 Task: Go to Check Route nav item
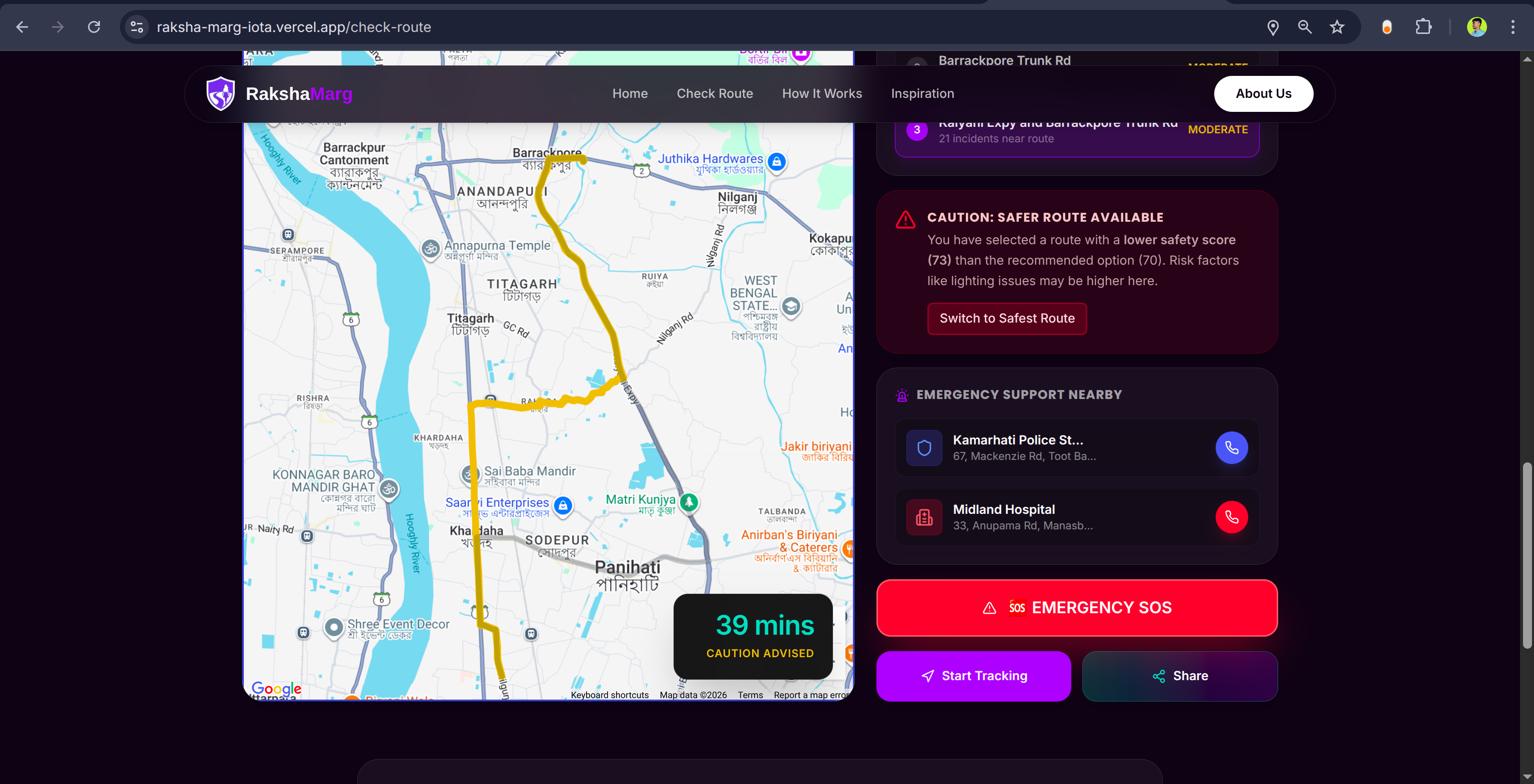(x=714, y=93)
